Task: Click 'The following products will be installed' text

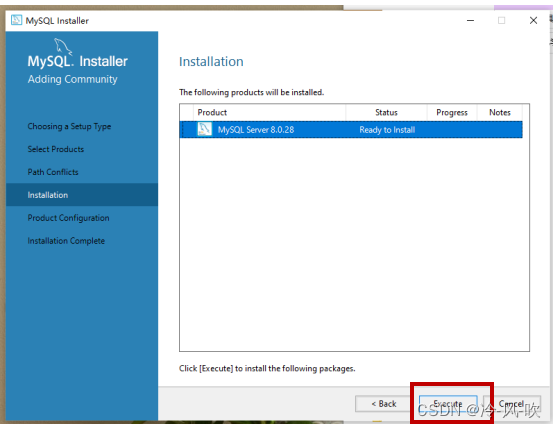Action: (251, 92)
